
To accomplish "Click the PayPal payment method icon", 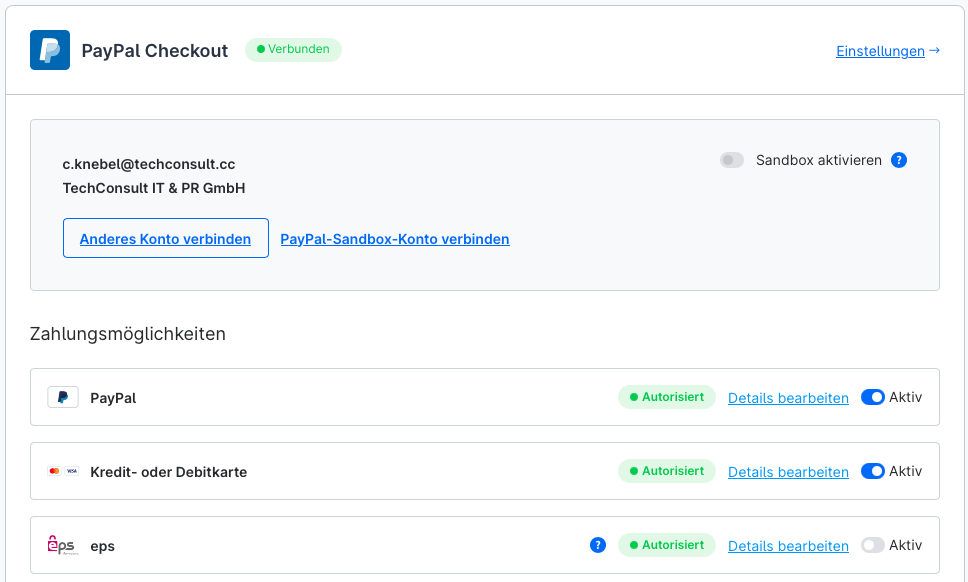I will pyautogui.click(x=63, y=397).
